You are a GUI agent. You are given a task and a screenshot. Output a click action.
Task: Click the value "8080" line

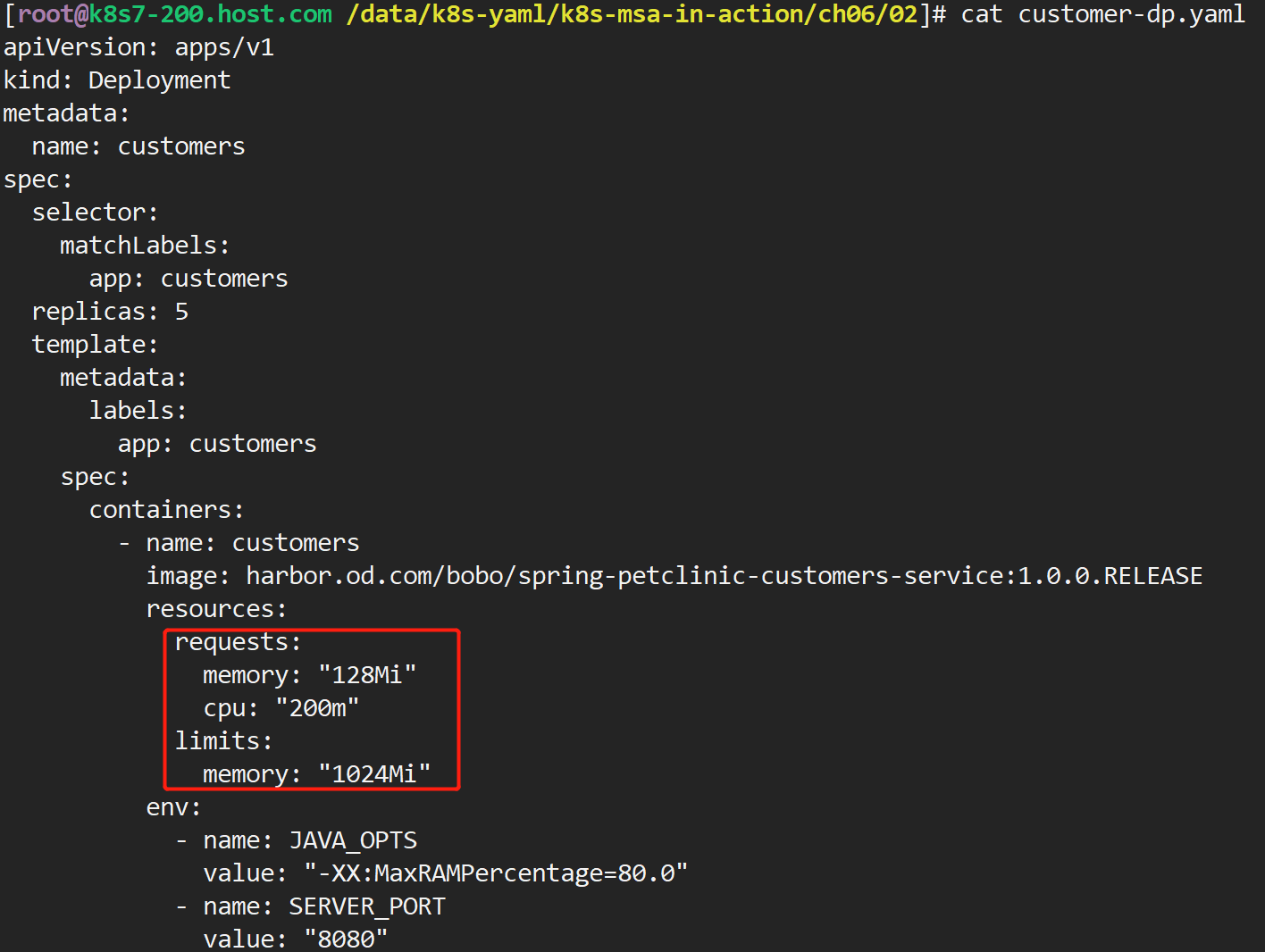296,939
